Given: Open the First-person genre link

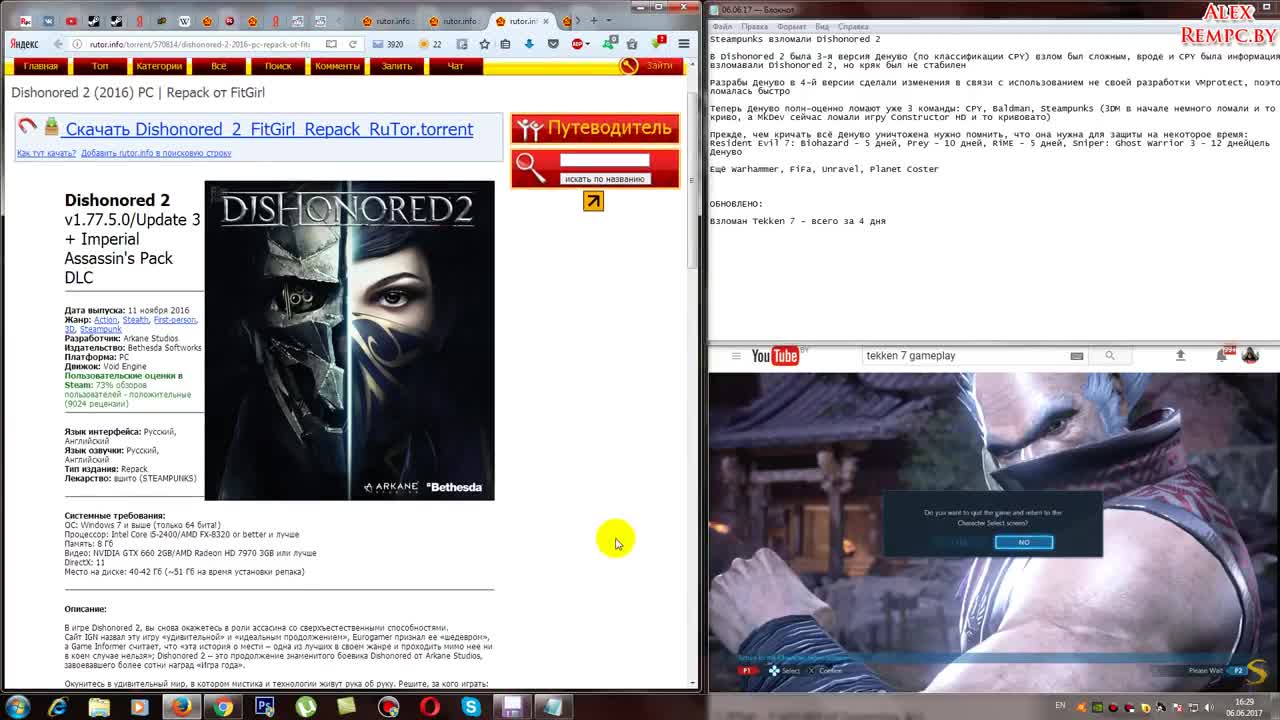Looking at the screenshot, I should 174,320.
